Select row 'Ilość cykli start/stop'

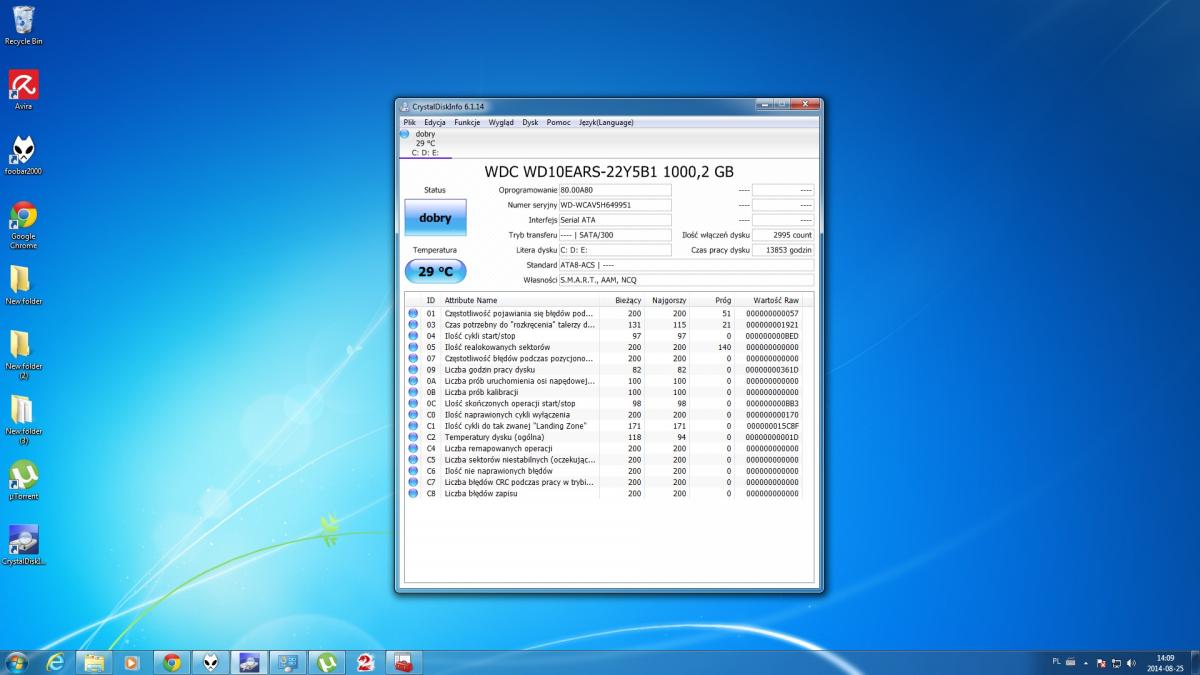pyautogui.click(x=609, y=336)
